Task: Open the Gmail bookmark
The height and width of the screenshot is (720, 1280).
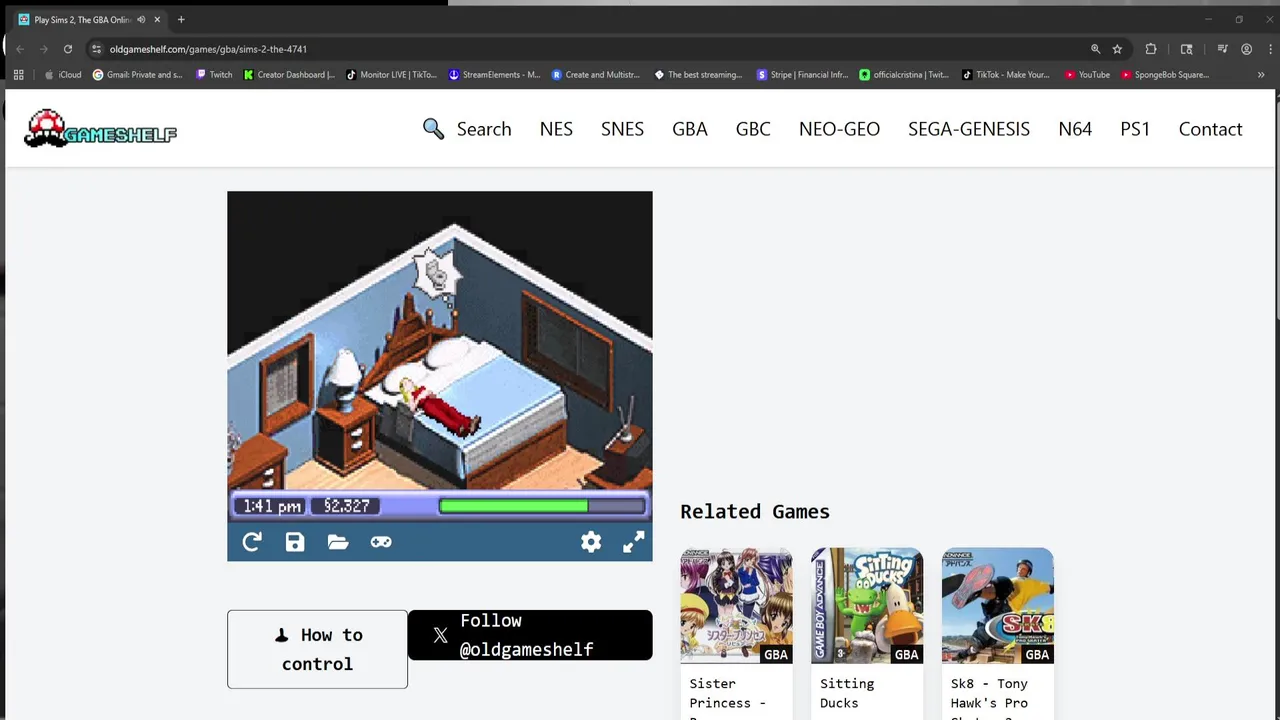Action: click(x=137, y=75)
